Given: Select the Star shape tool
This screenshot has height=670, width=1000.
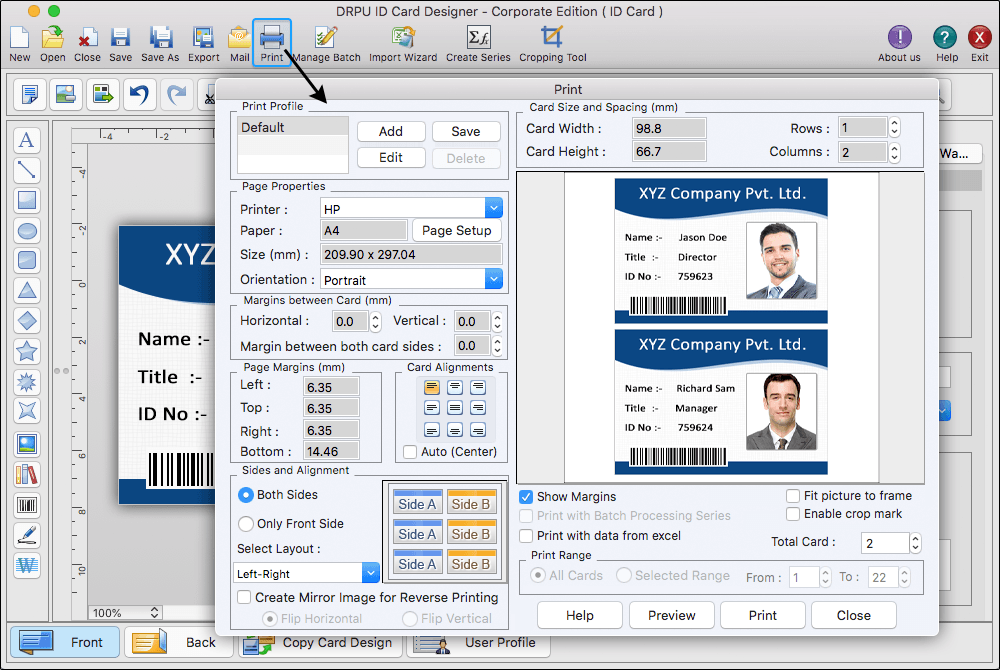Looking at the screenshot, I should [x=27, y=351].
